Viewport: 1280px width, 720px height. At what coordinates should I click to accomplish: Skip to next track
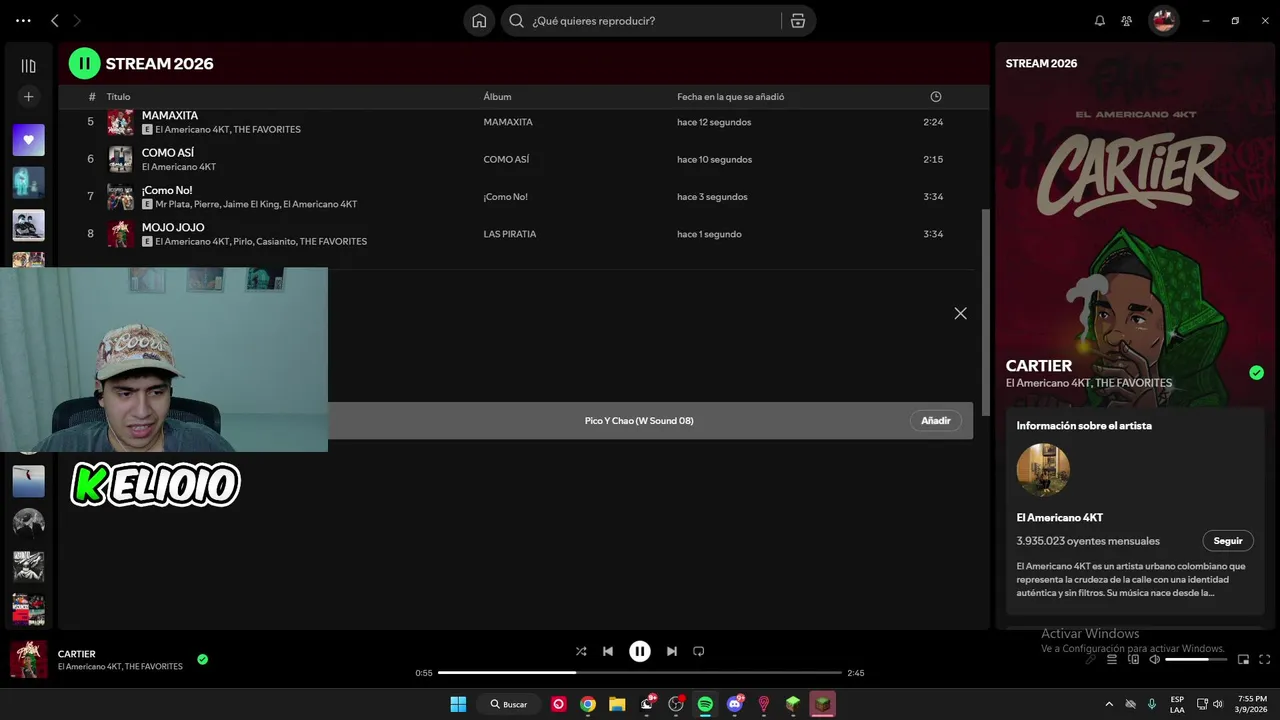click(672, 651)
